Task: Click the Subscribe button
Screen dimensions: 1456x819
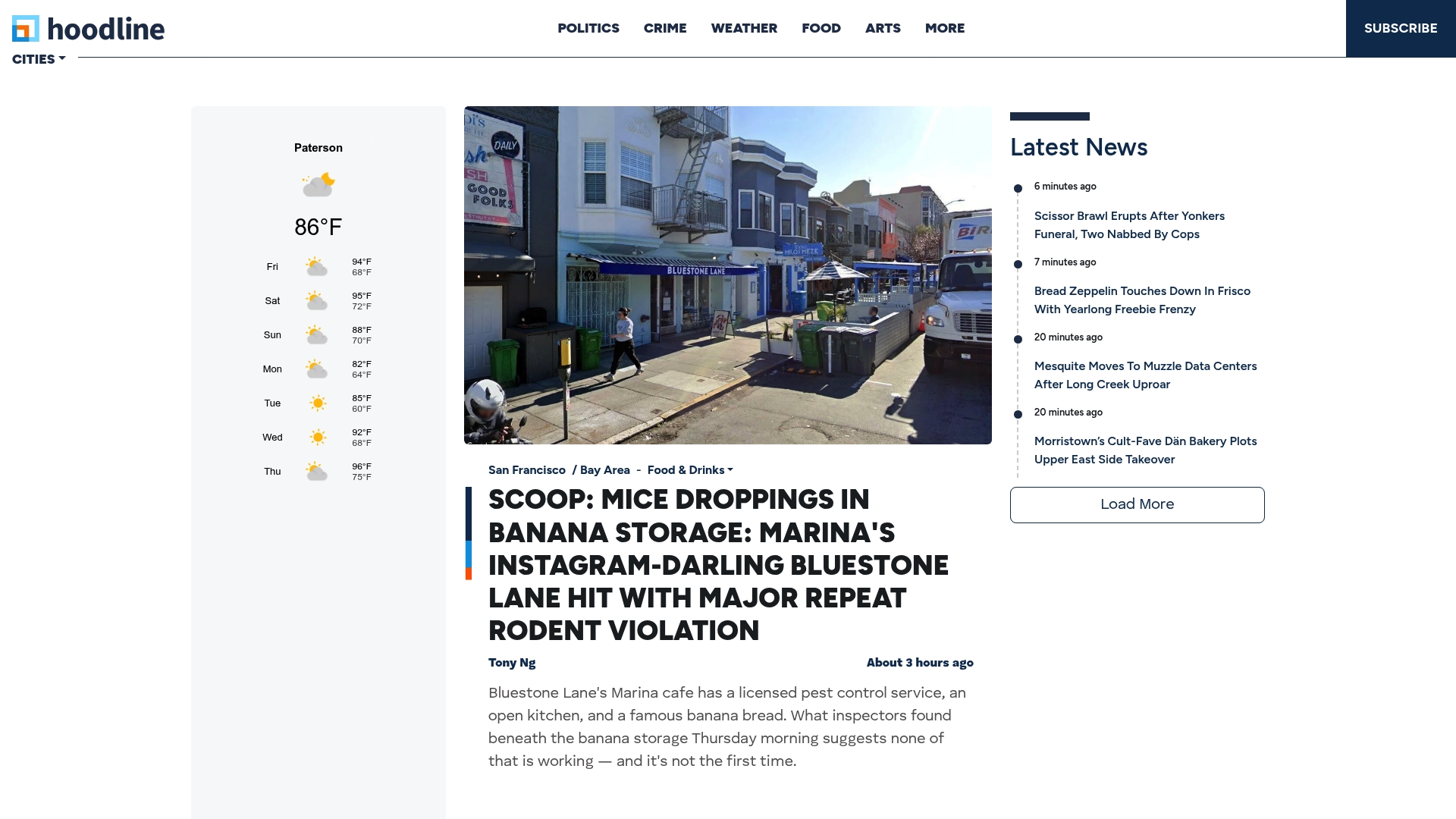Action: pos(1401,28)
